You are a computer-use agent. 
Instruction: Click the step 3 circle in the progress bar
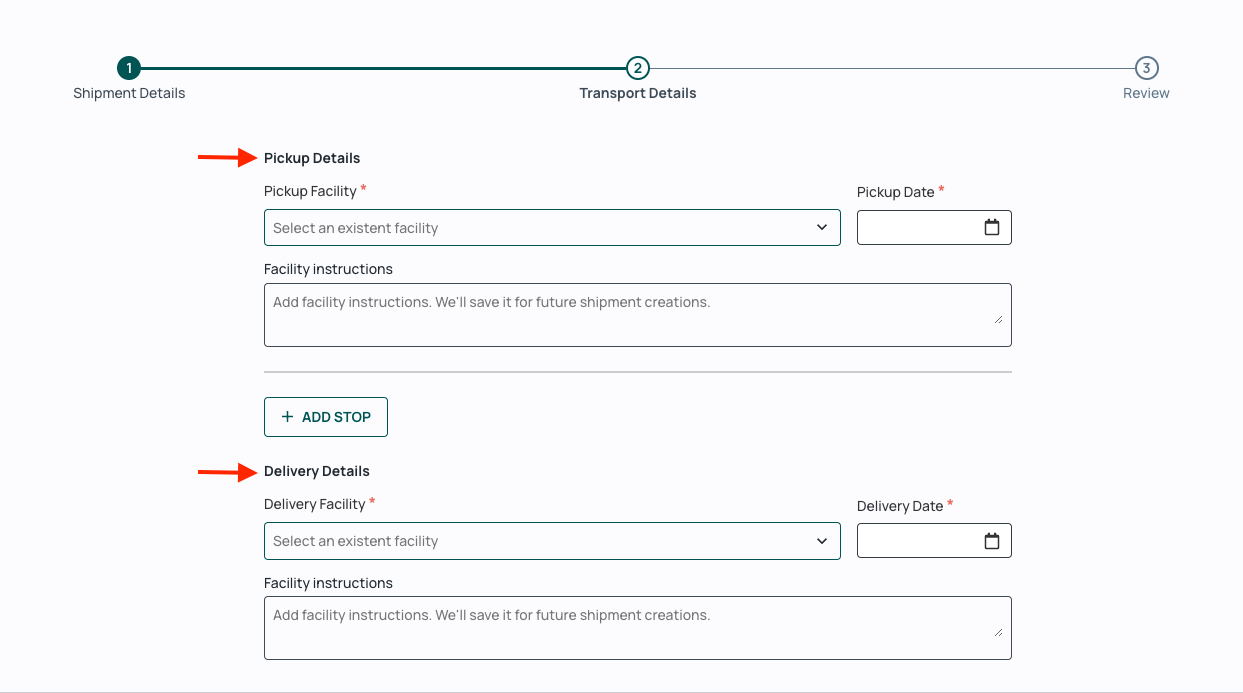click(x=1146, y=68)
